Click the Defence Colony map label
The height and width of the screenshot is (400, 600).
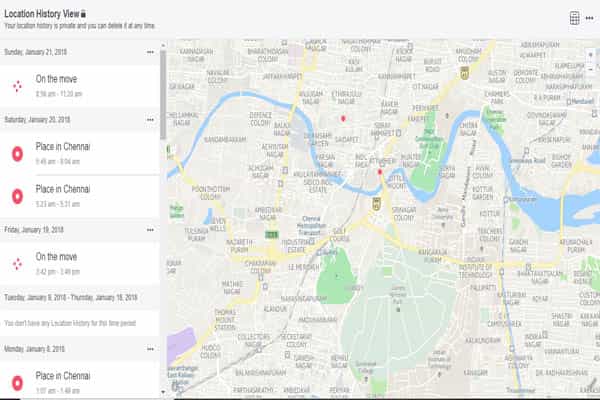click(x=261, y=119)
